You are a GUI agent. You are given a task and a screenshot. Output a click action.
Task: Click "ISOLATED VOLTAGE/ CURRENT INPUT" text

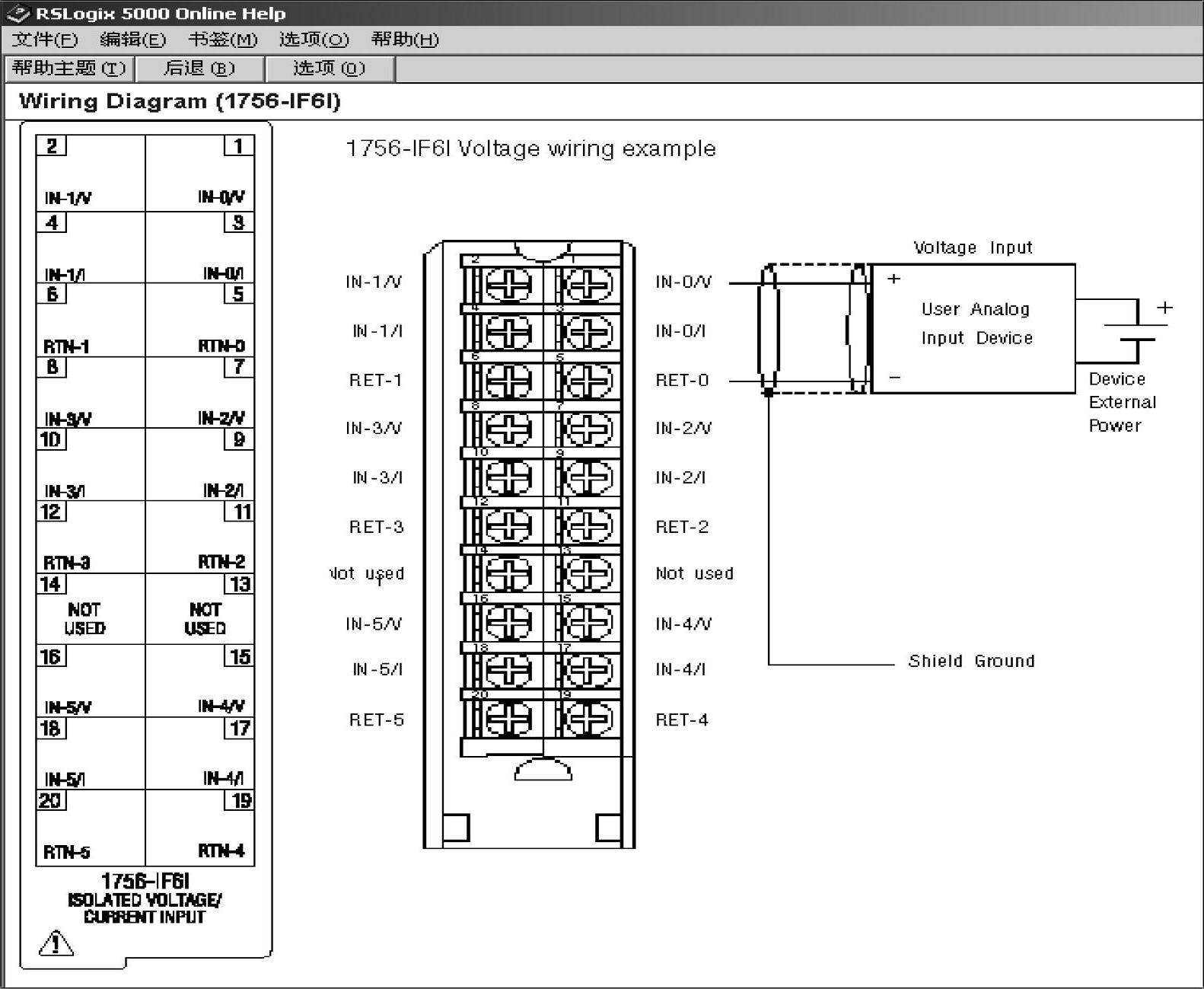(x=145, y=908)
